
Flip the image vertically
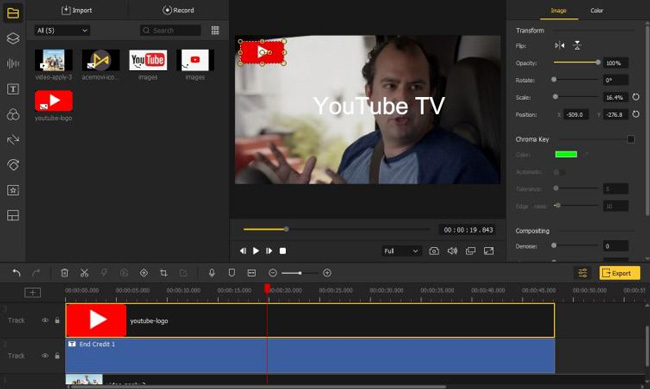[577, 45]
